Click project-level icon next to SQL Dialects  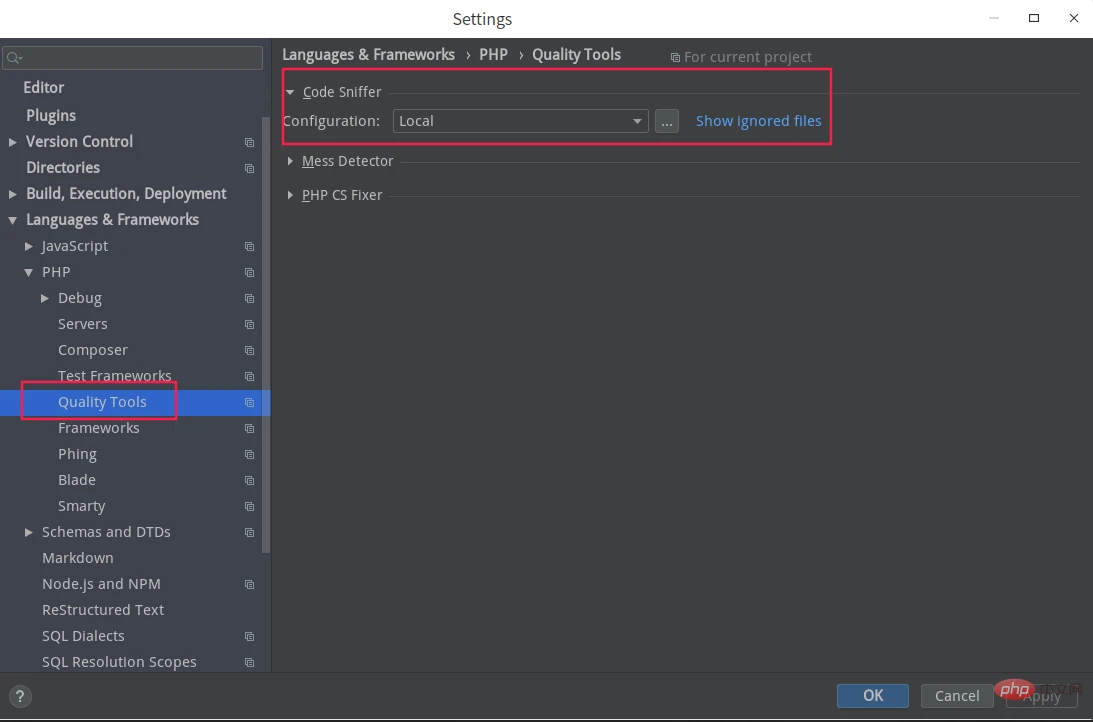(250, 637)
